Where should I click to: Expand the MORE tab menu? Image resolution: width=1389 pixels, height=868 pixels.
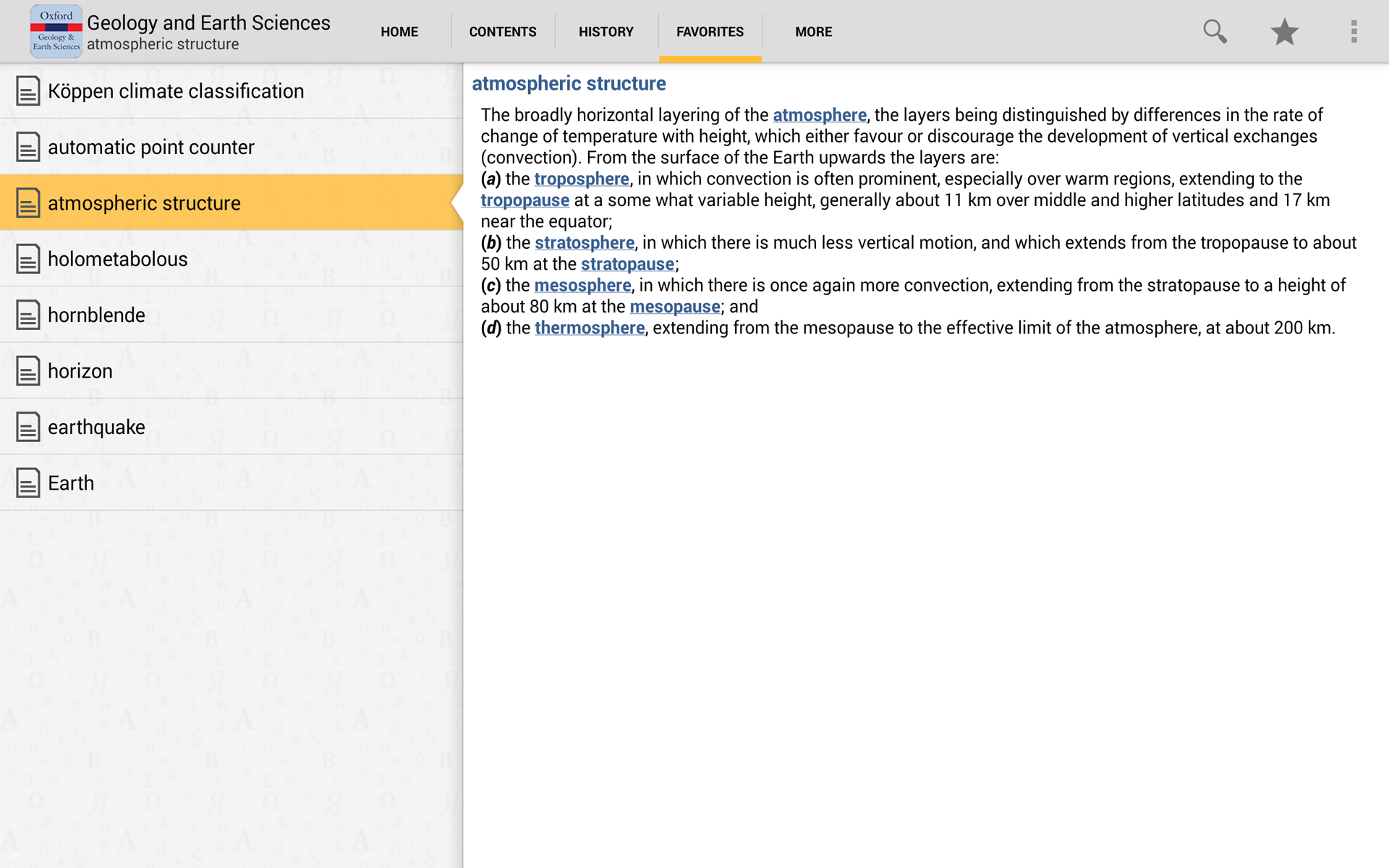coord(813,32)
